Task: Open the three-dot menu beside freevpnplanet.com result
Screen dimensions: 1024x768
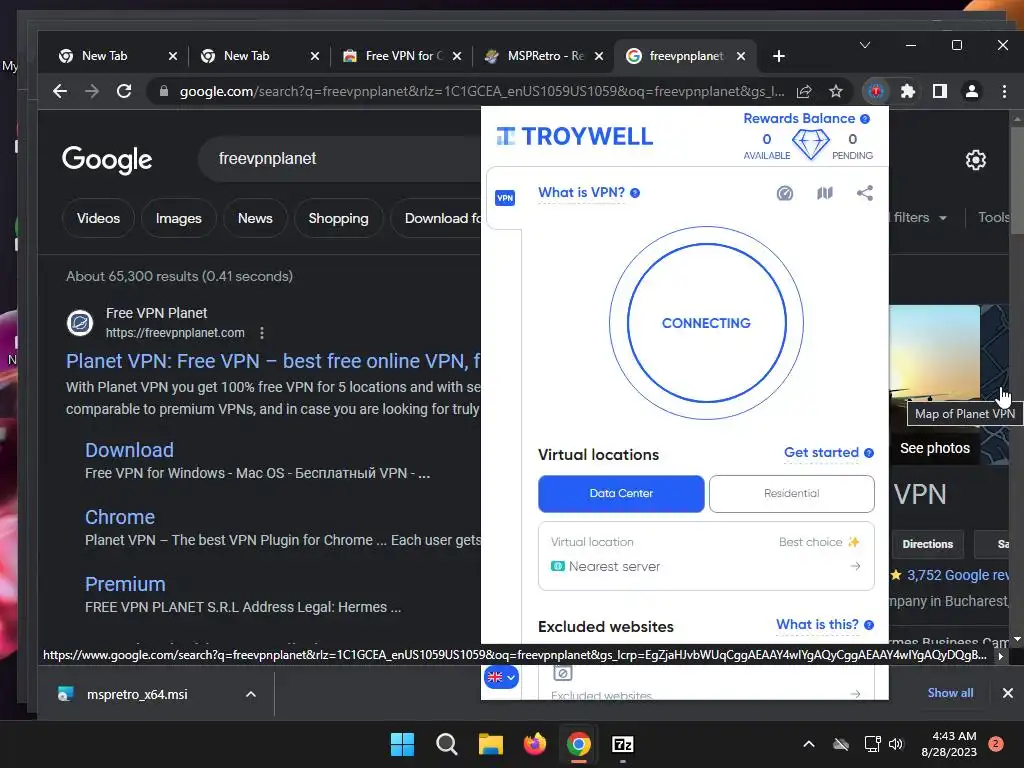Action: (262, 333)
